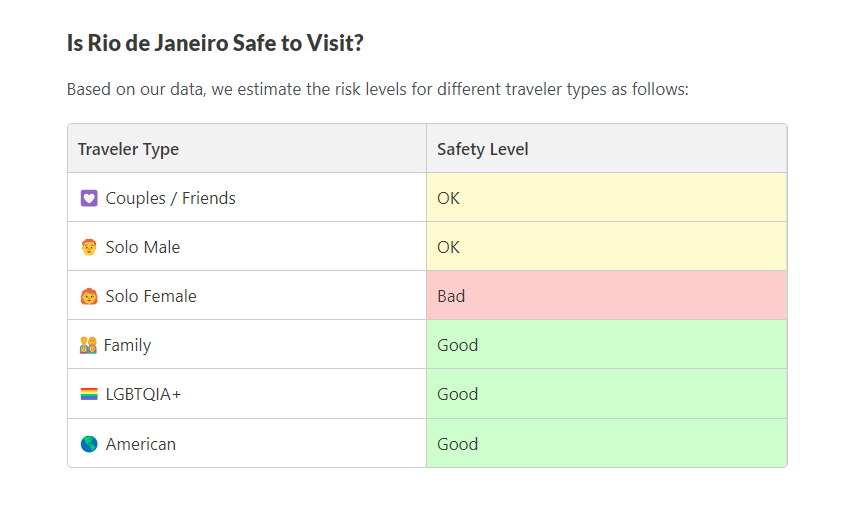Click the Couples / Friends label
This screenshot has width=853, height=505.
[x=171, y=198]
